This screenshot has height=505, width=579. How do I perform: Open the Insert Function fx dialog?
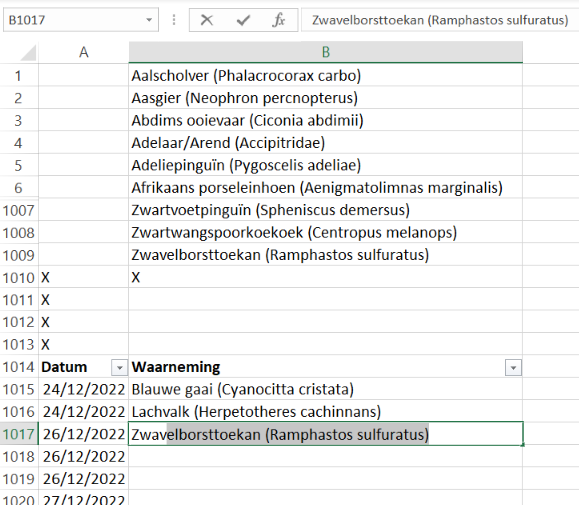(x=279, y=20)
